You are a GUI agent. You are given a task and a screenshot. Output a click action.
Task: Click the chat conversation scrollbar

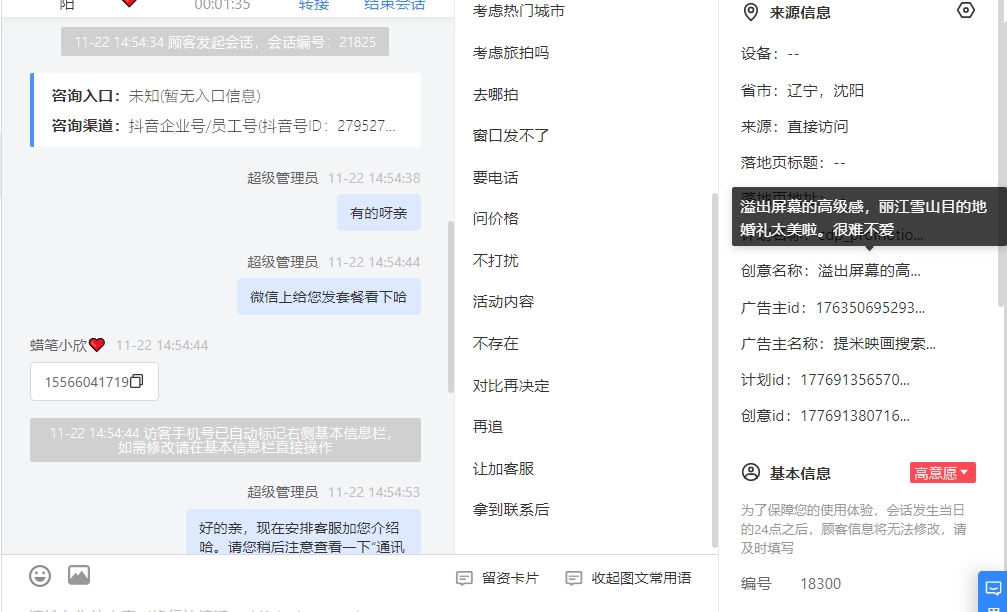[x=451, y=307]
